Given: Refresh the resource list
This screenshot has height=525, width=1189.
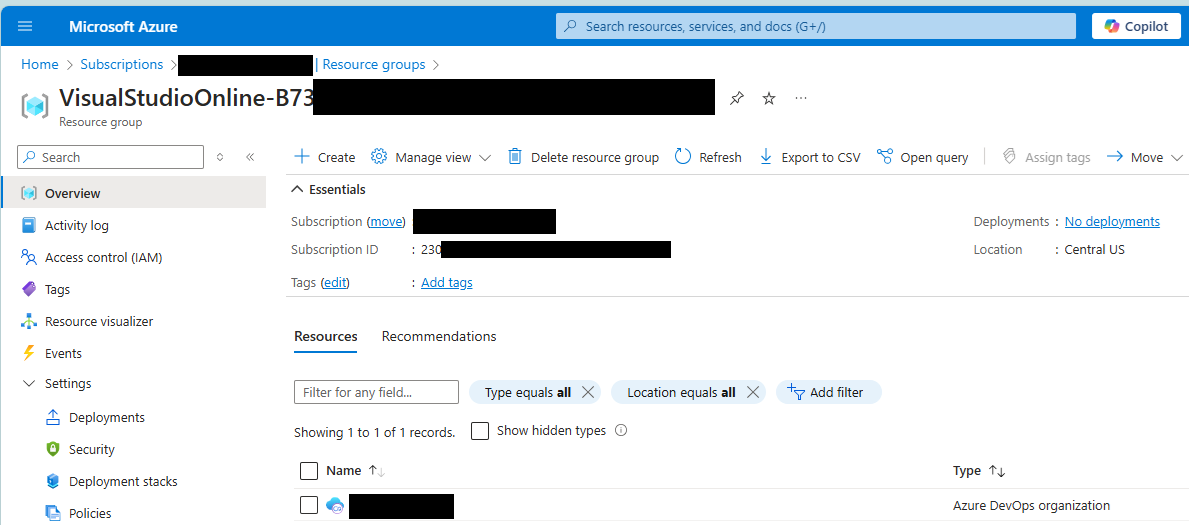Looking at the screenshot, I should coord(708,157).
